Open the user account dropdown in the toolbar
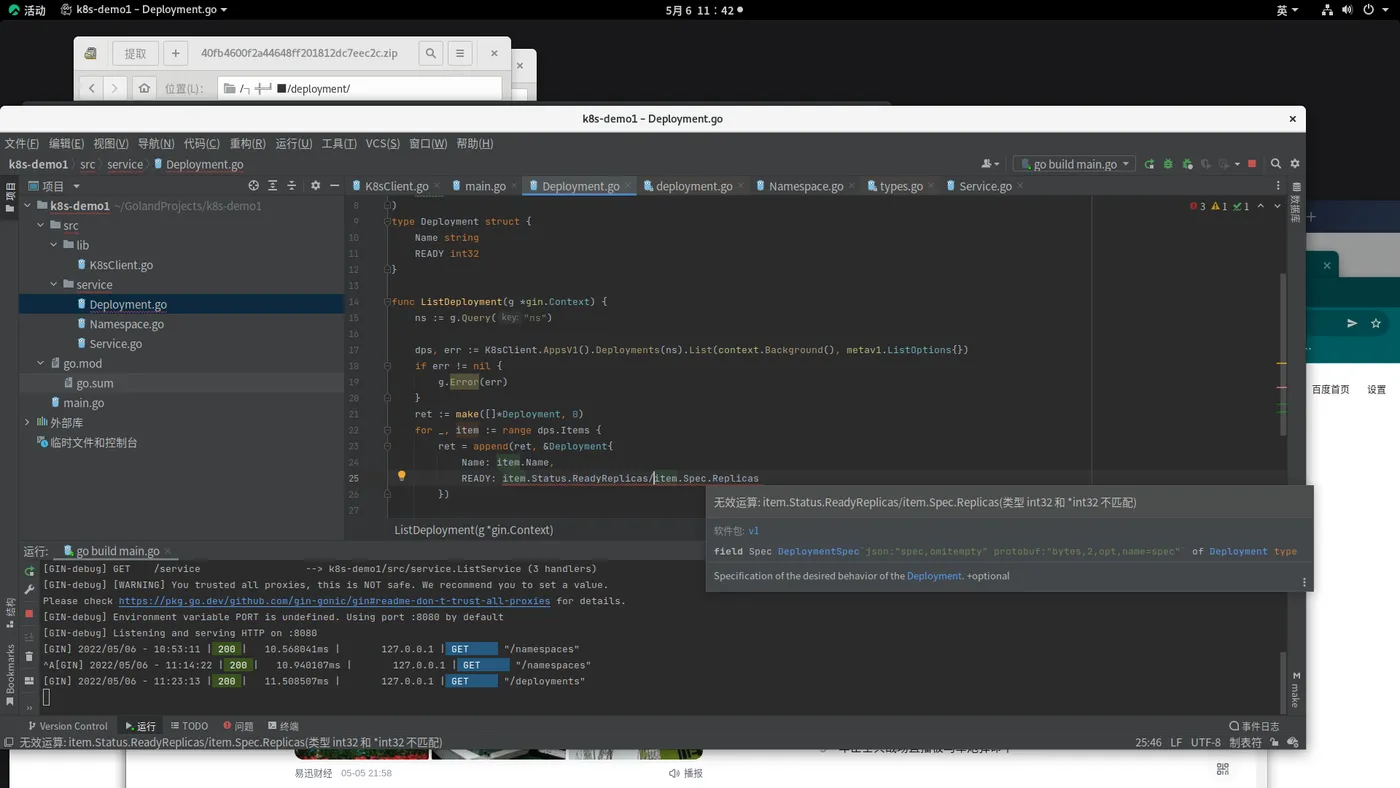The width and height of the screenshot is (1400, 788). (990, 164)
